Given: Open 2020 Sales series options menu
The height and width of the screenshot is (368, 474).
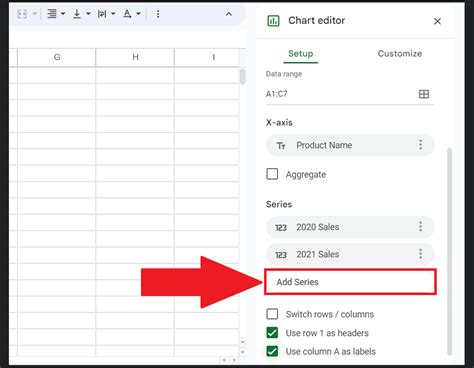Looking at the screenshot, I should (421, 227).
